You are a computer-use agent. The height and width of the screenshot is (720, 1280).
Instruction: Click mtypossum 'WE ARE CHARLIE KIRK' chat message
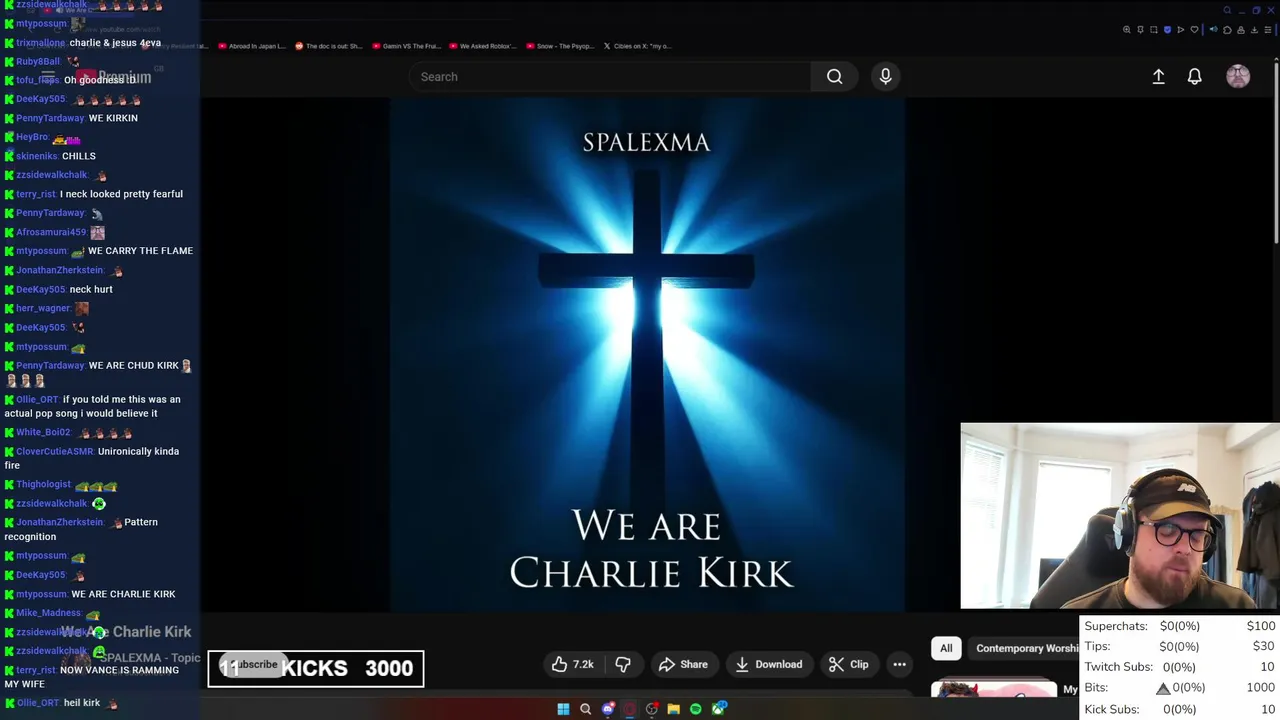point(123,594)
